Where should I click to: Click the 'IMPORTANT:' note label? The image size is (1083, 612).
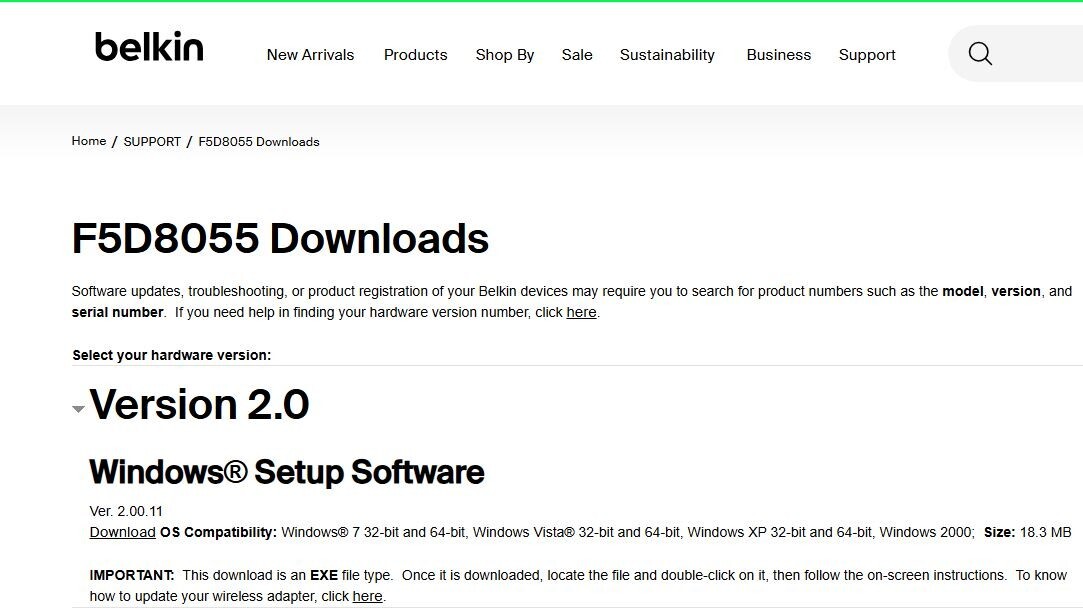pos(132,575)
